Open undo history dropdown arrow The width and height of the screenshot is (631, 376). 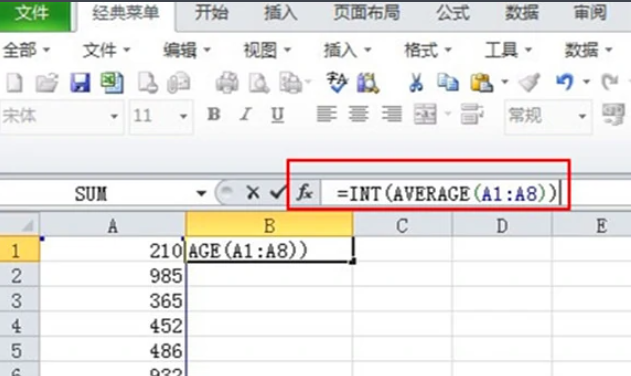[586, 82]
